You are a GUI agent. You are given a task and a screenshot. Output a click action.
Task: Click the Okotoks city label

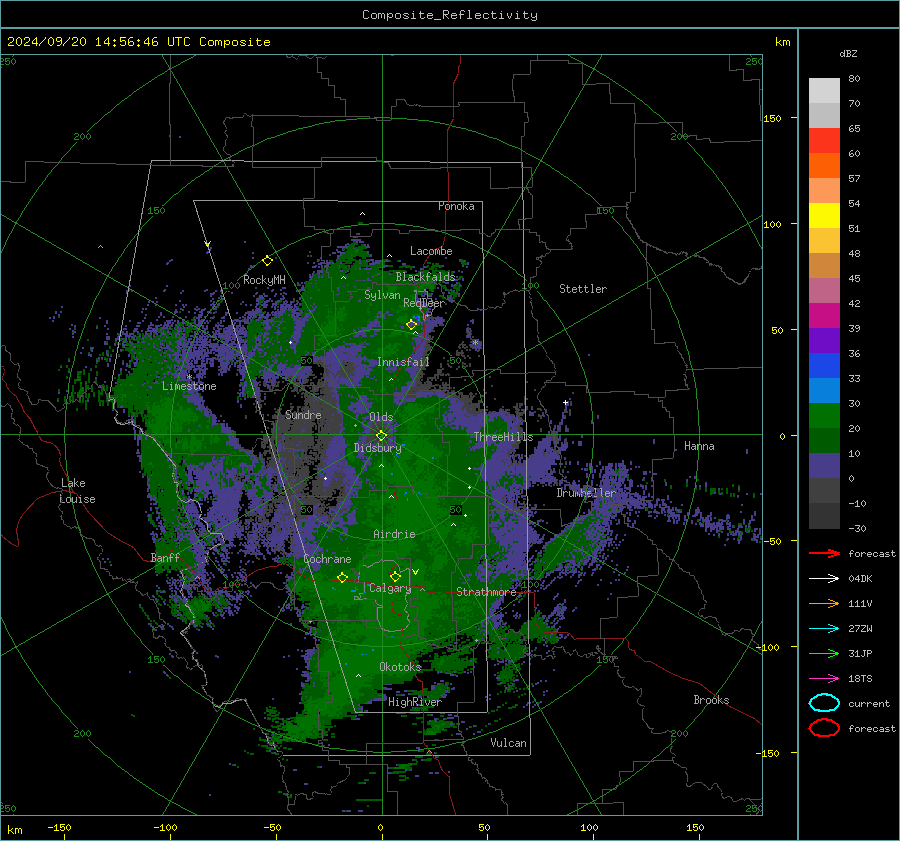tap(401, 667)
